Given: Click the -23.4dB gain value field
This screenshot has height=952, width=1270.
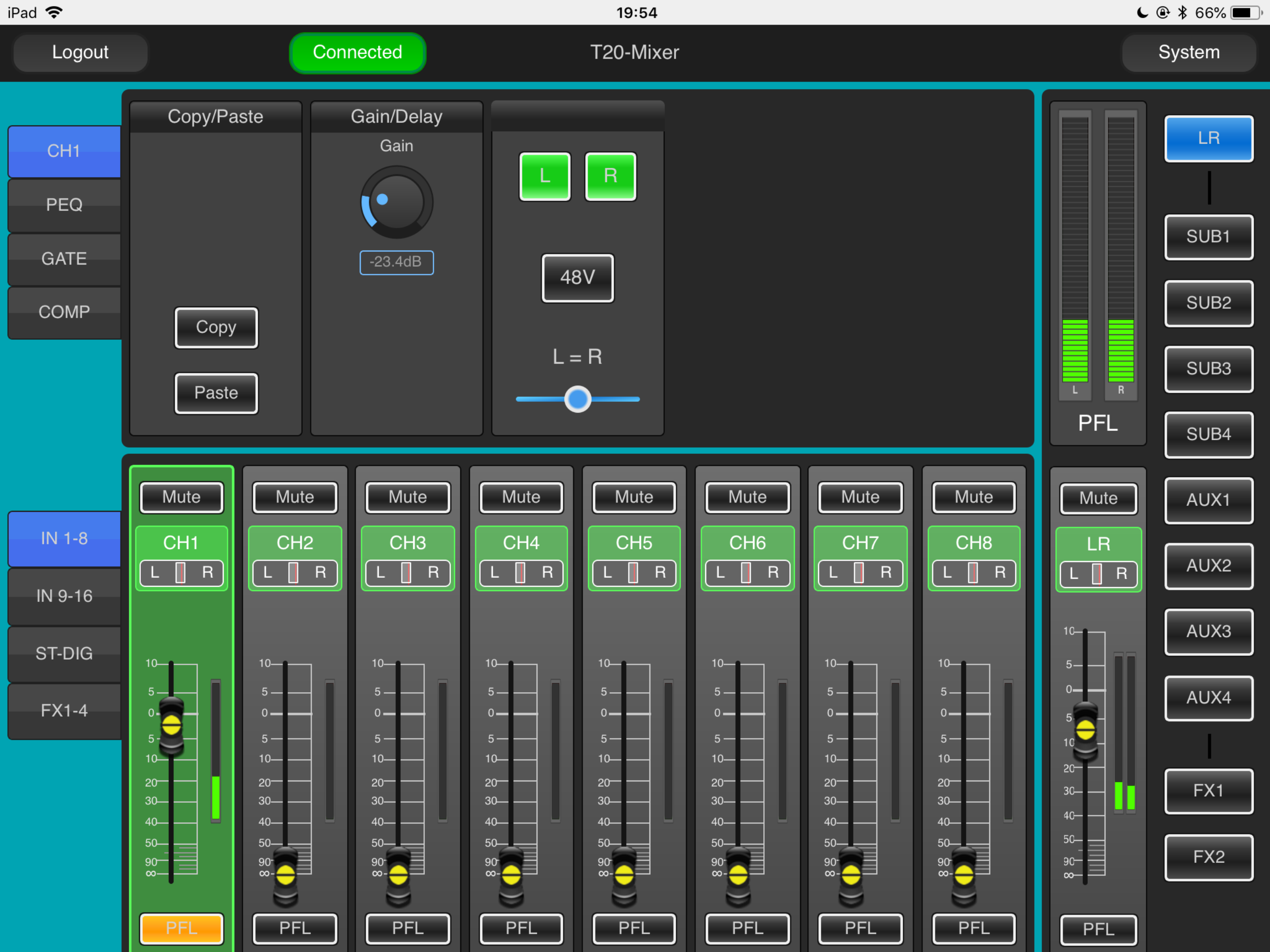Looking at the screenshot, I should (x=396, y=262).
